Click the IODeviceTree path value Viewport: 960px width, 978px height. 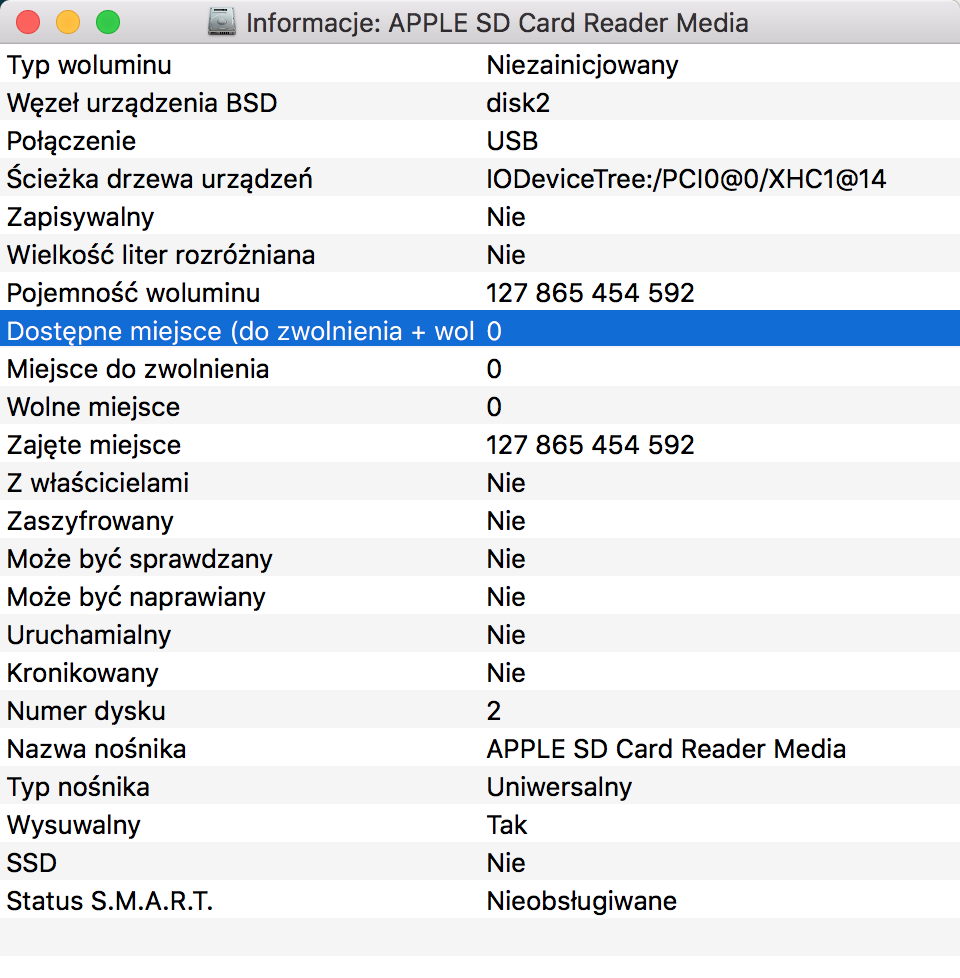686,180
